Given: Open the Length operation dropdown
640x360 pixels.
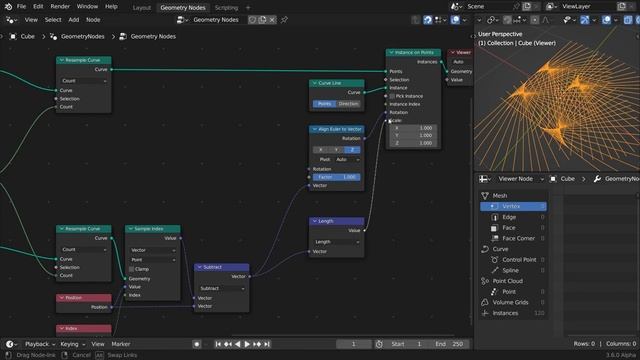Looking at the screenshot, I should pos(337,242).
